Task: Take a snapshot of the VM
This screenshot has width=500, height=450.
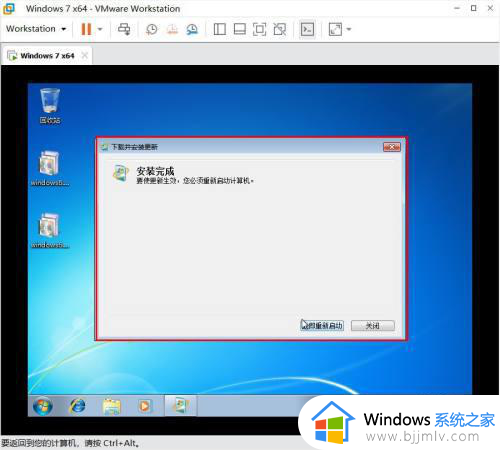Action: (x=152, y=29)
